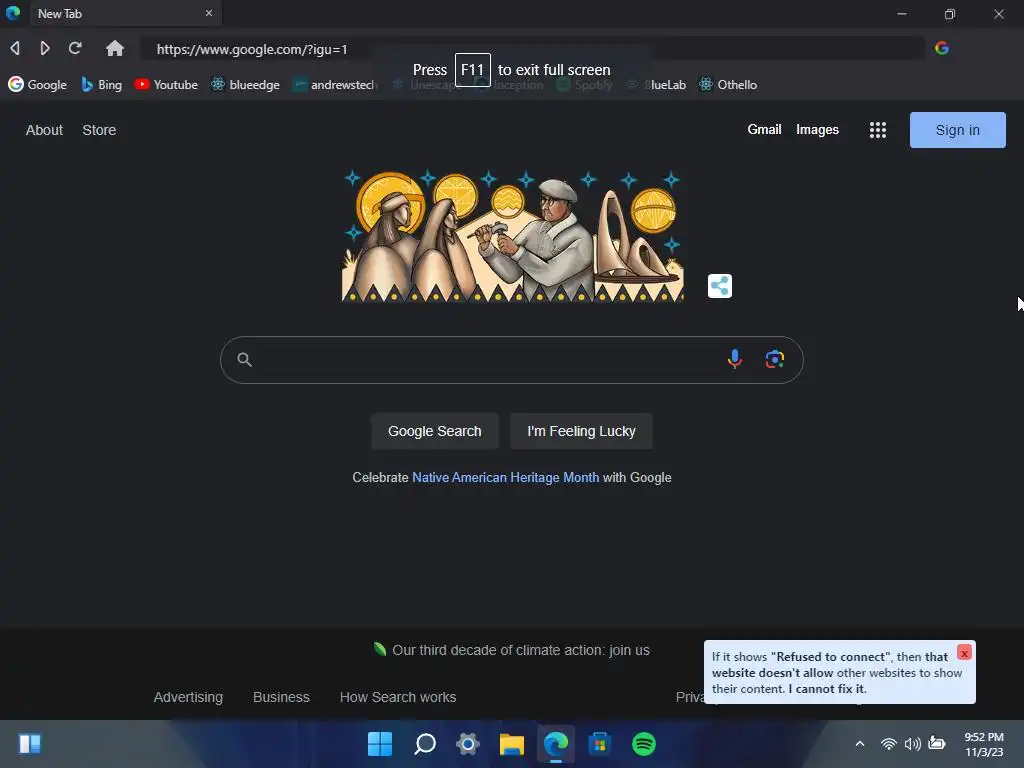Open Native American Heritage Month link
1024x768 pixels.
click(505, 477)
